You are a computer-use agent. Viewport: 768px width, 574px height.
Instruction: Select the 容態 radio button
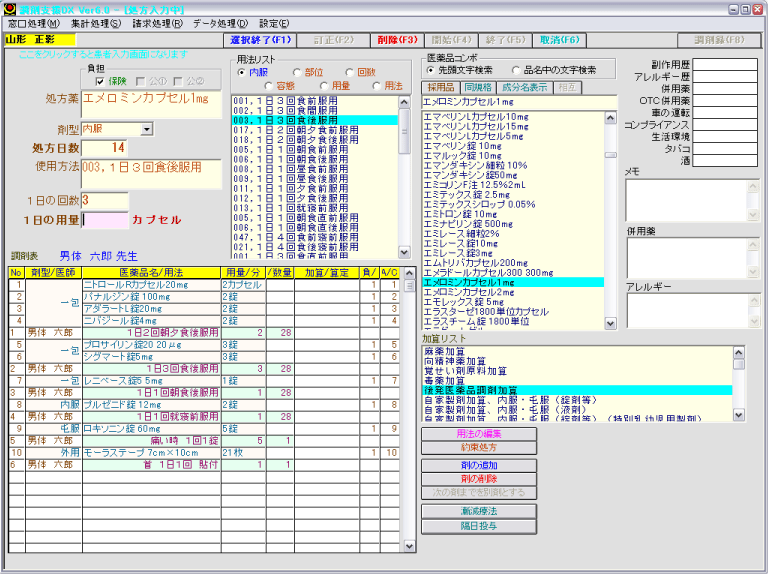(268, 86)
